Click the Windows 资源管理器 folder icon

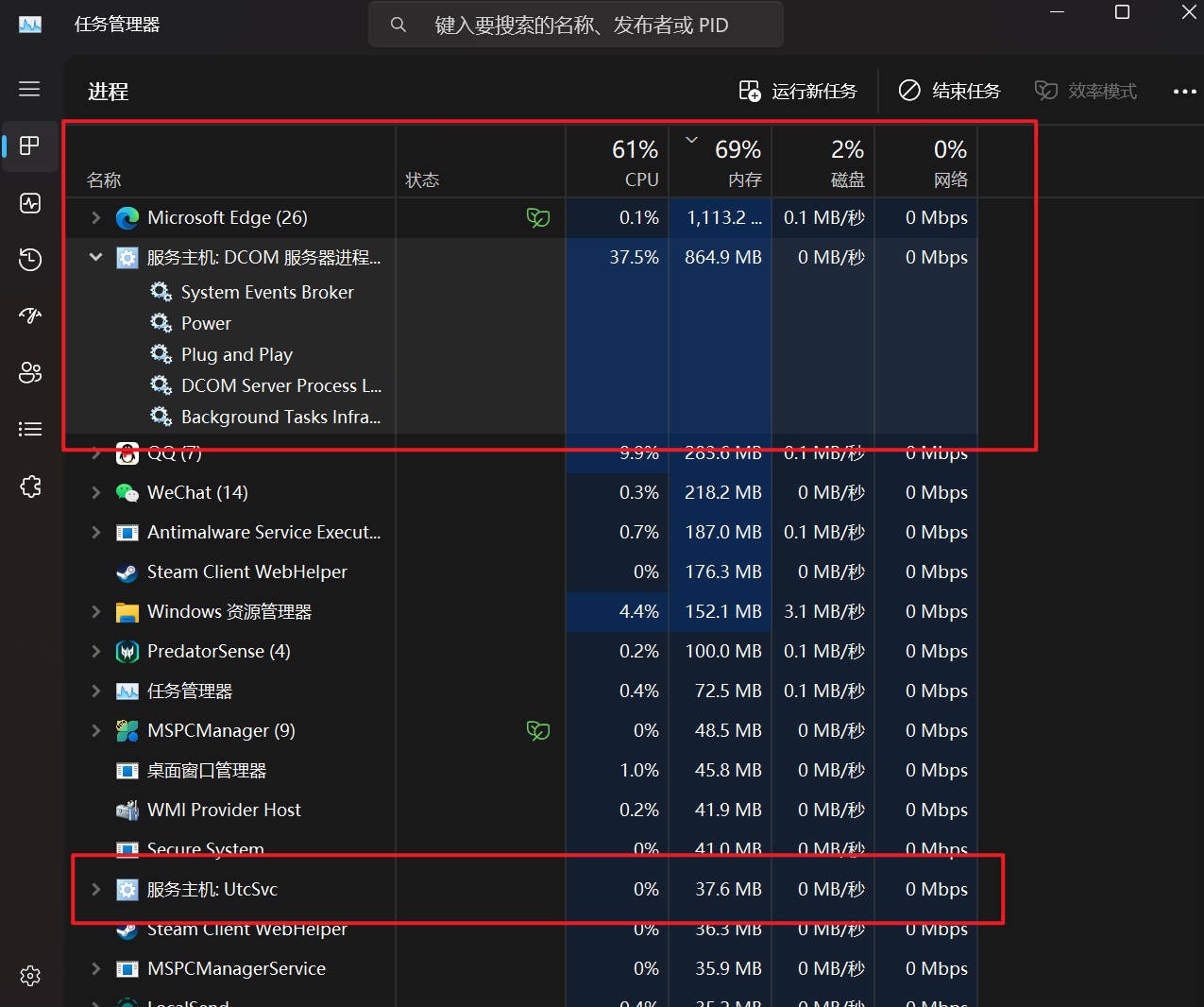click(127, 612)
